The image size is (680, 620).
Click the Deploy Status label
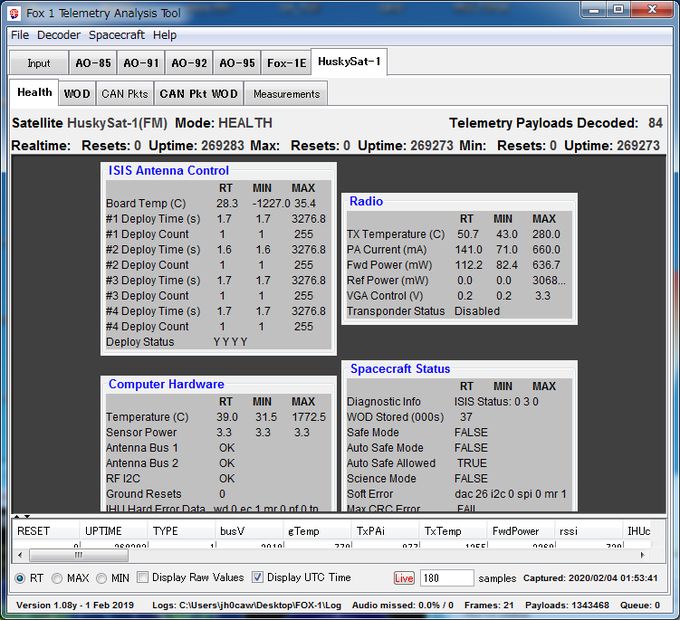click(140, 342)
